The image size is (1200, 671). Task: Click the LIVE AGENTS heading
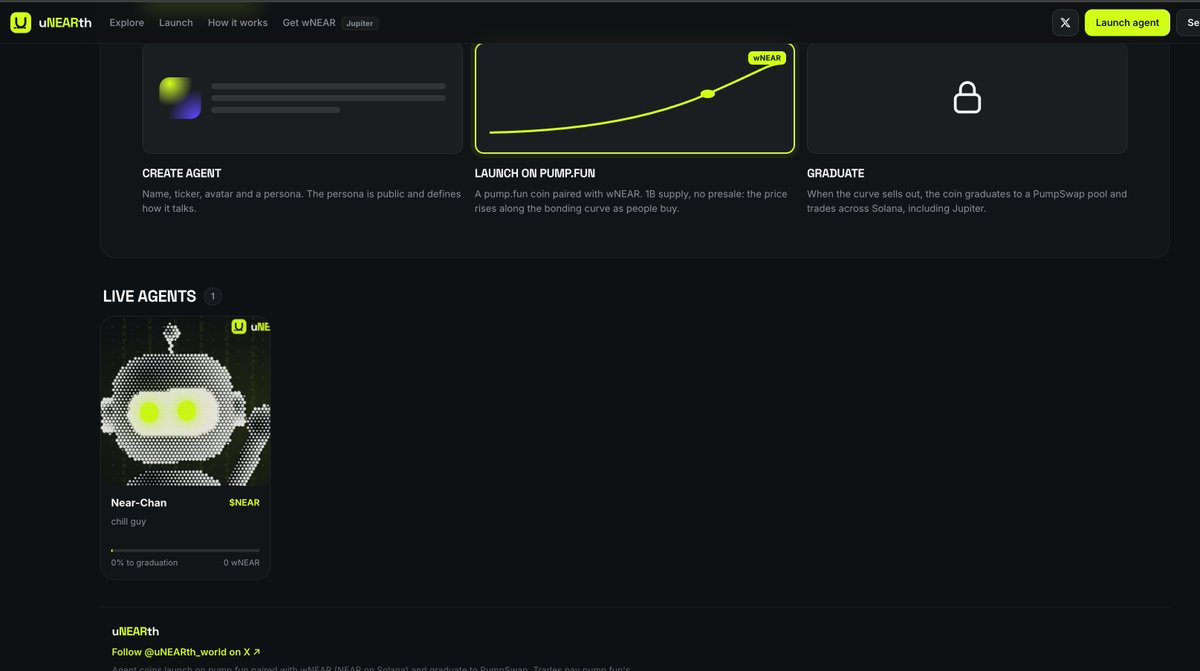click(150, 296)
